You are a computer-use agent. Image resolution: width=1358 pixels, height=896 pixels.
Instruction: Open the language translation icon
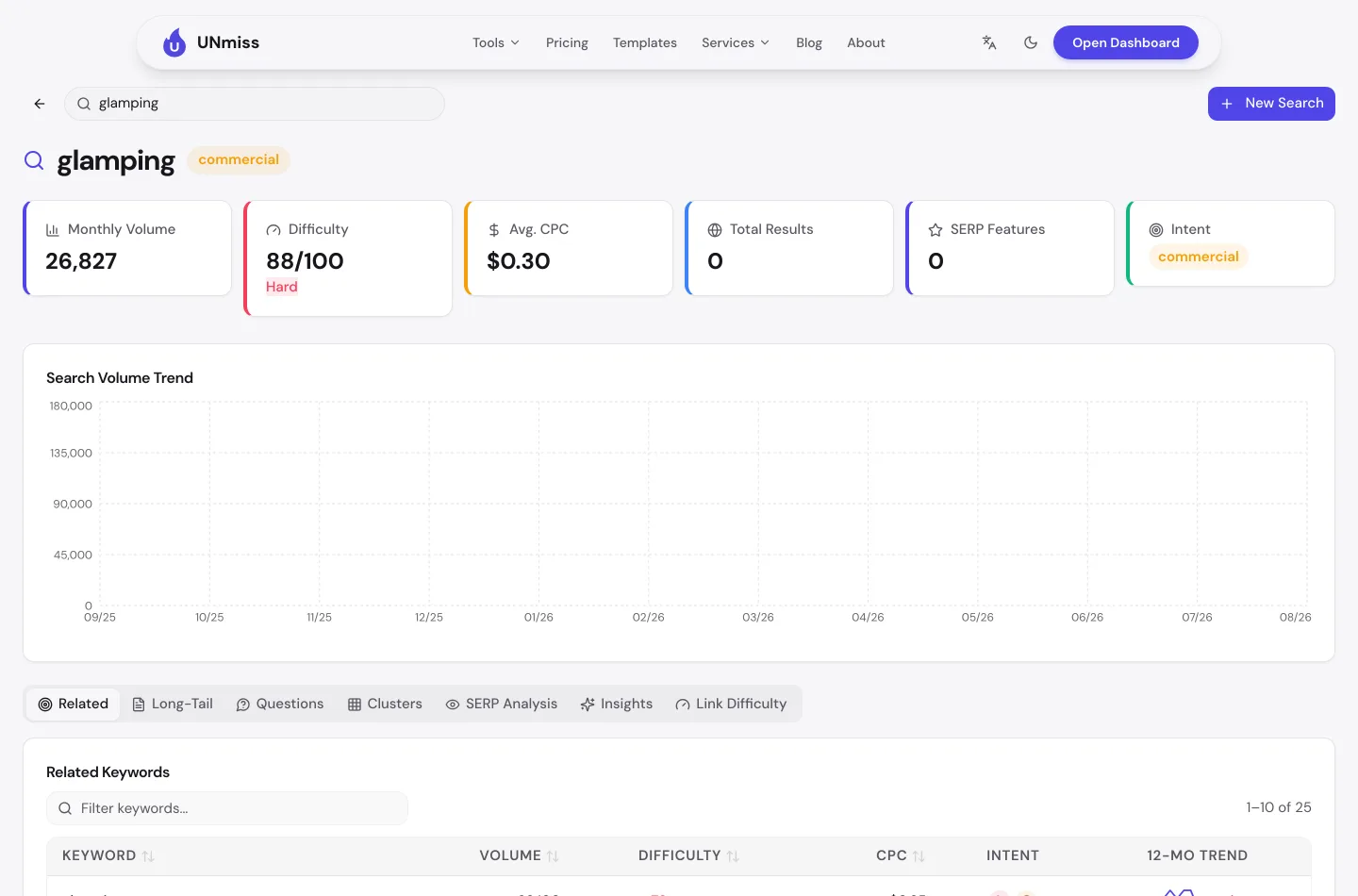[989, 42]
